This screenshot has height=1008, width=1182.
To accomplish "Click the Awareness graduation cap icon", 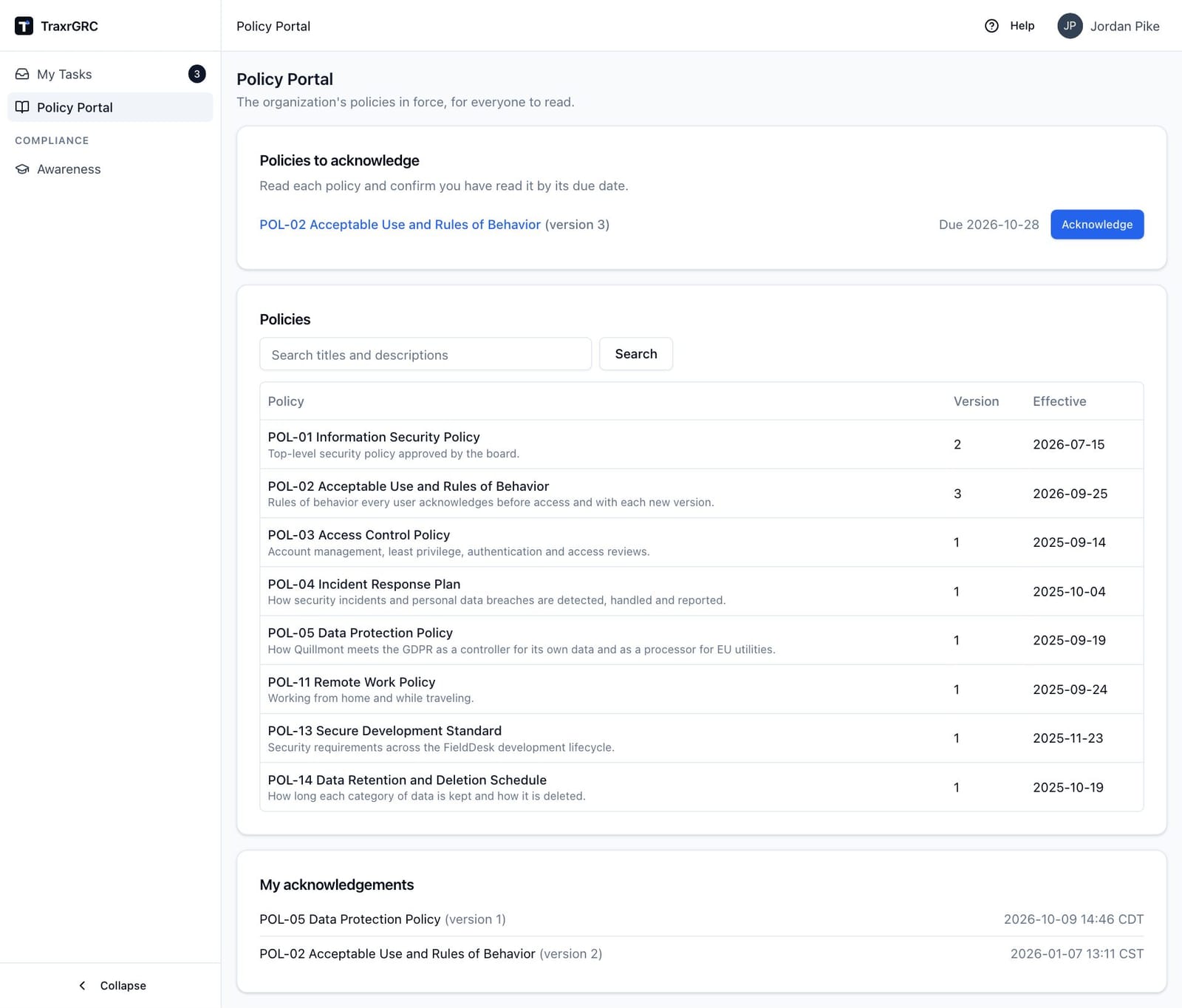I will [x=22, y=169].
